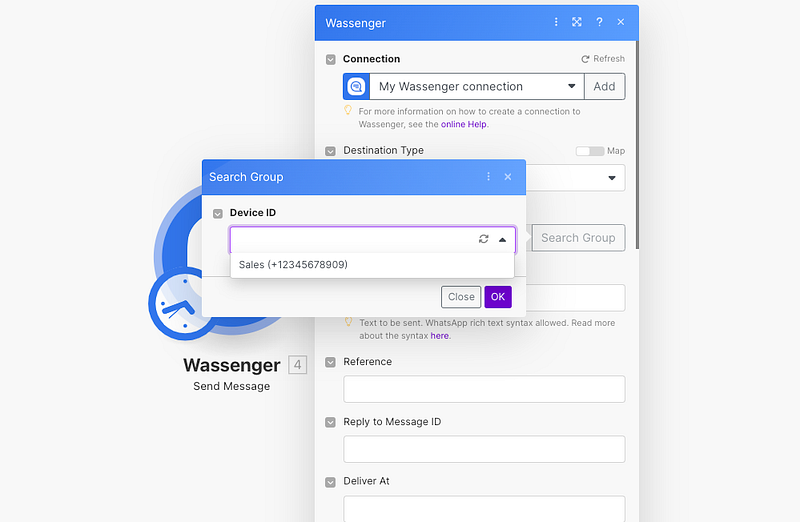800x522 pixels.
Task: Collapse the Connection field checkbox arrow
Action: click(331, 60)
